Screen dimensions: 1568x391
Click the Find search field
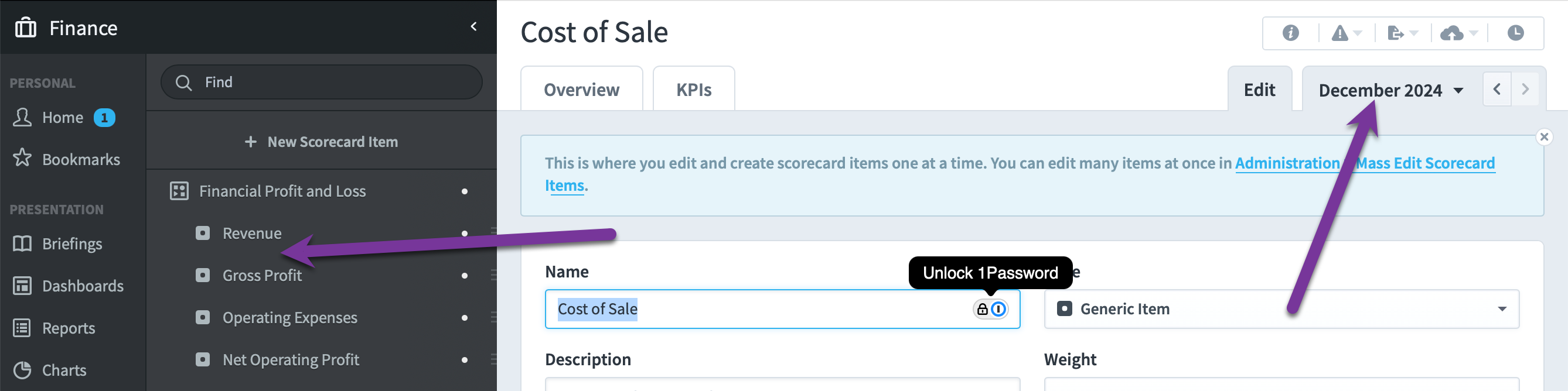pyautogui.click(x=321, y=82)
